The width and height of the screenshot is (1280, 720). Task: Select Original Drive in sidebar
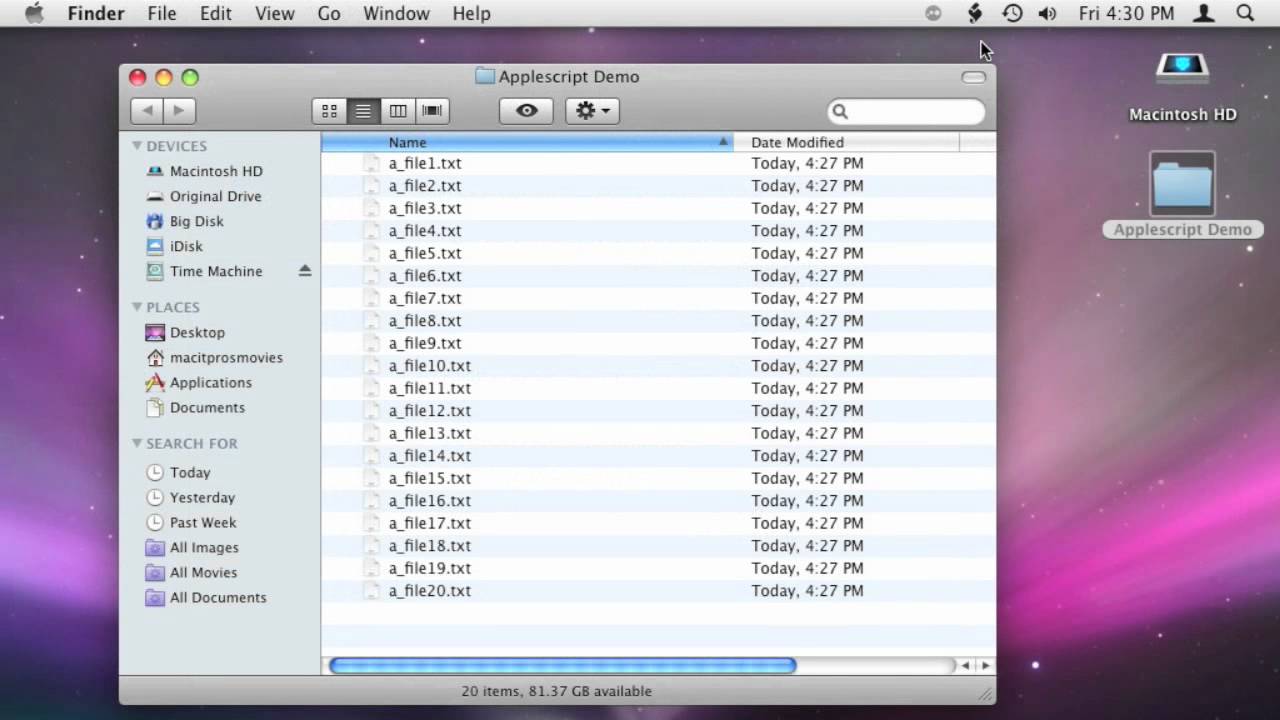(215, 196)
